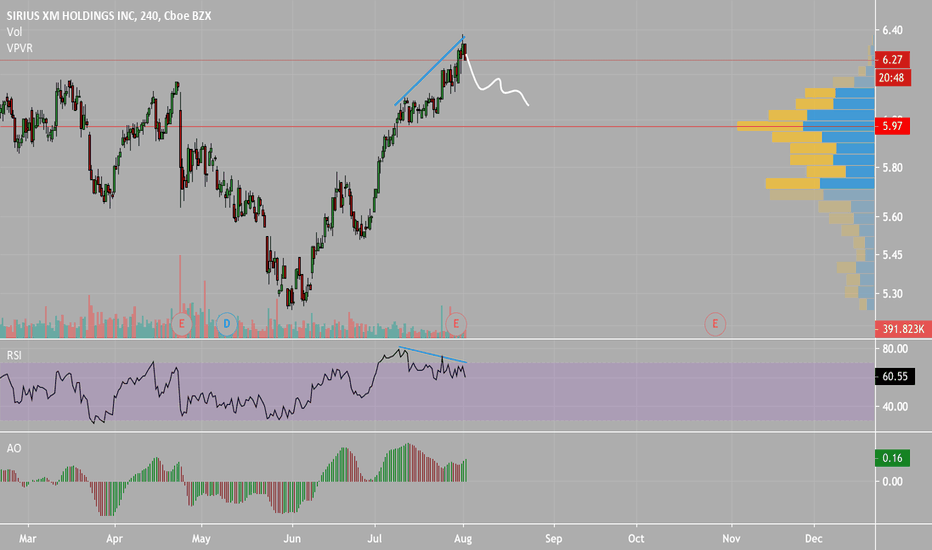Click the Jul label on time axis

[374, 539]
